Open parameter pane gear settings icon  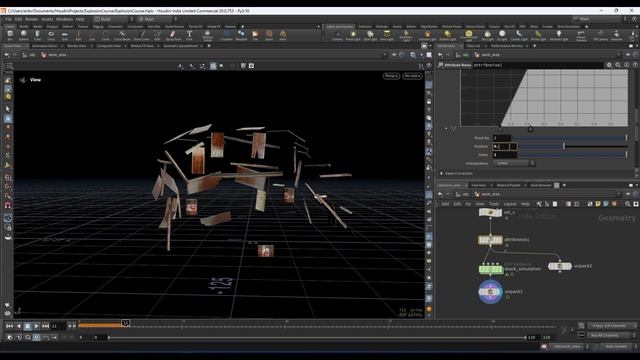point(609,65)
